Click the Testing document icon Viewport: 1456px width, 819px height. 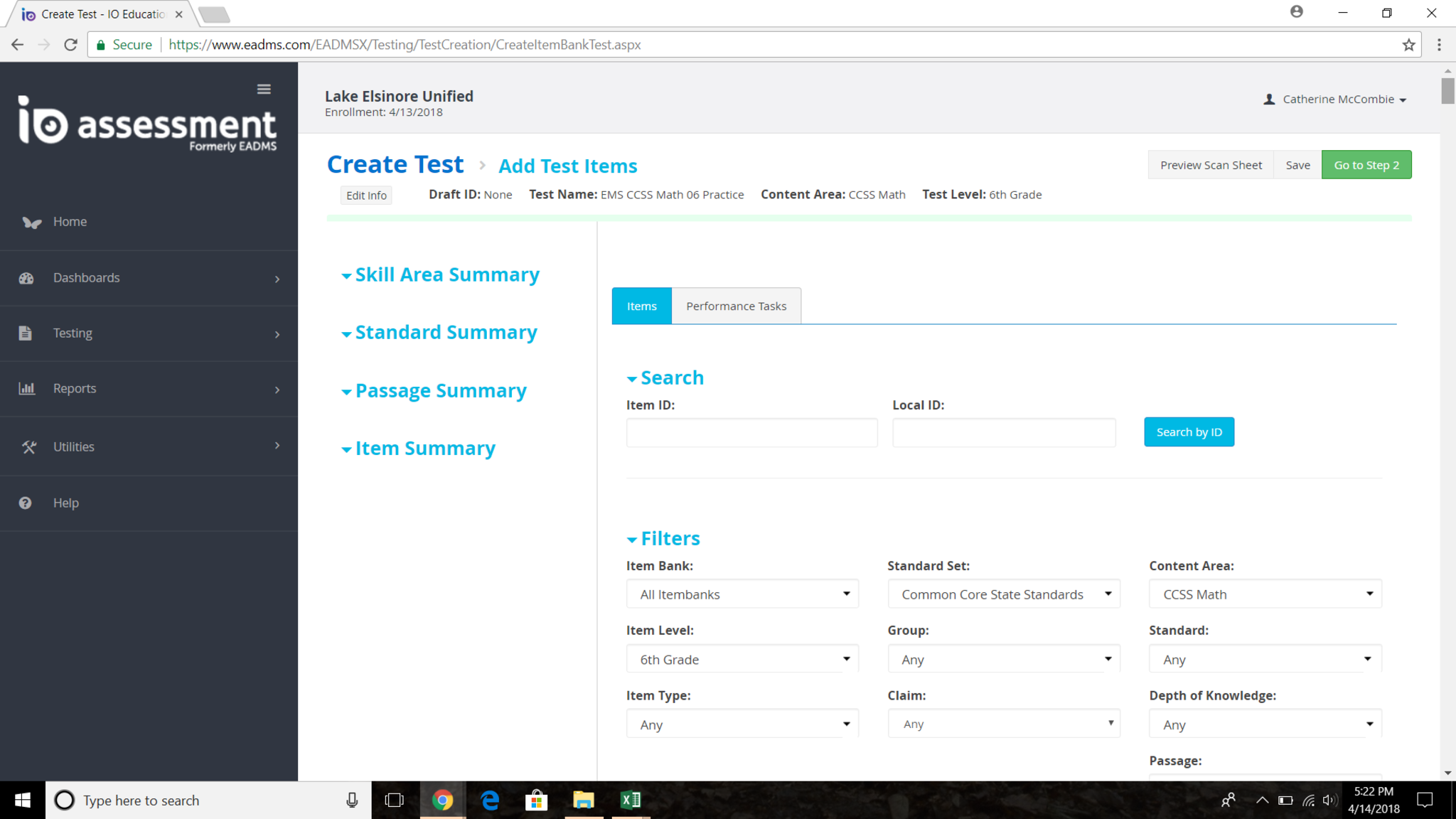pyautogui.click(x=26, y=333)
